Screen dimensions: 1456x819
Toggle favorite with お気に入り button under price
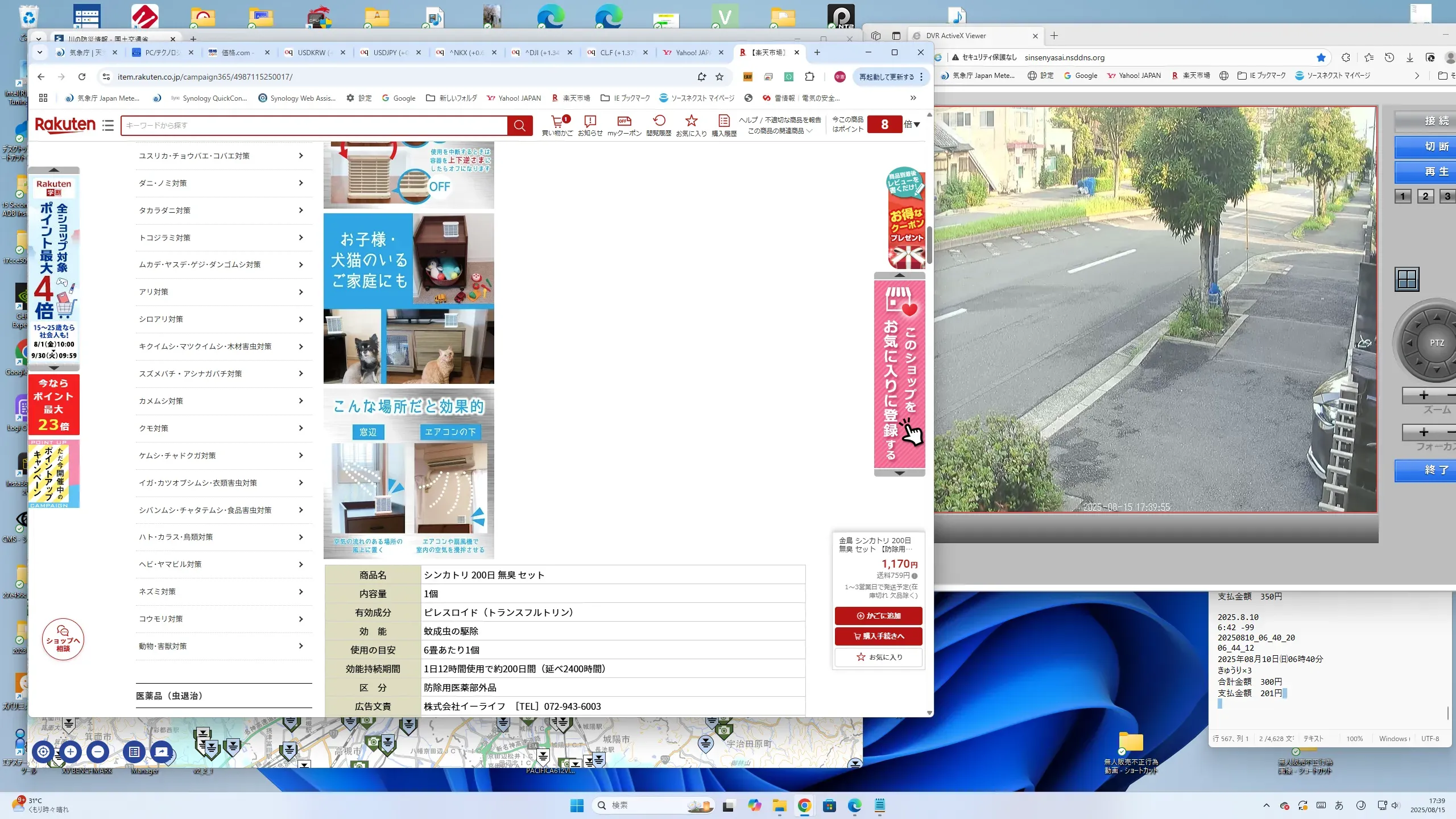[879, 657]
